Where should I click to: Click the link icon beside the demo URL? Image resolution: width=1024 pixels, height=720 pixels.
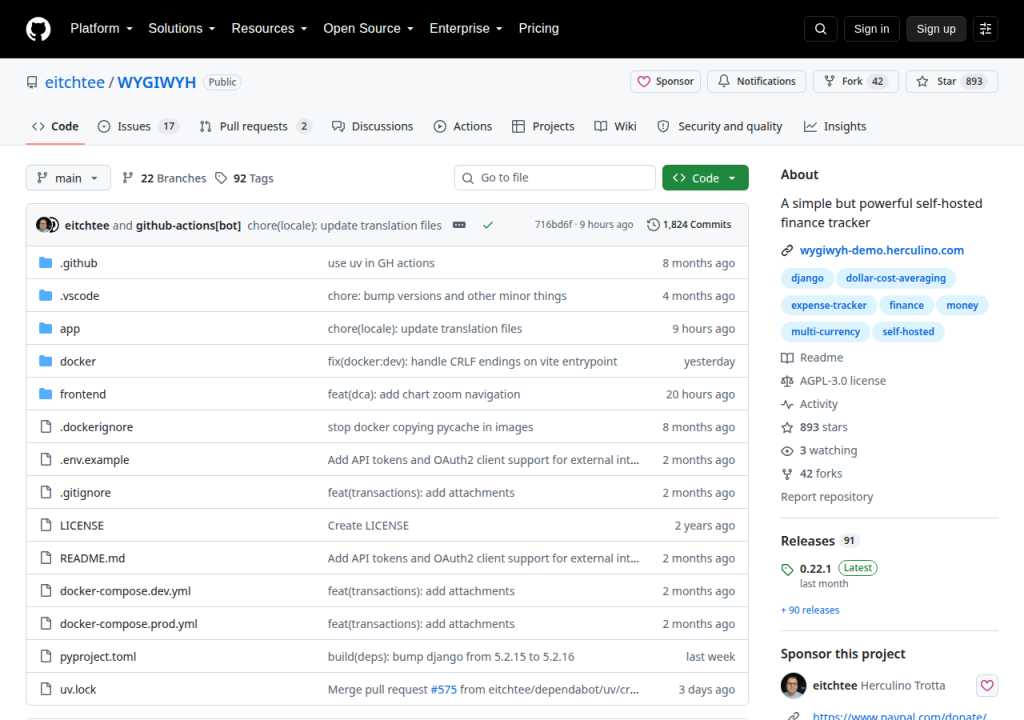tap(787, 251)
